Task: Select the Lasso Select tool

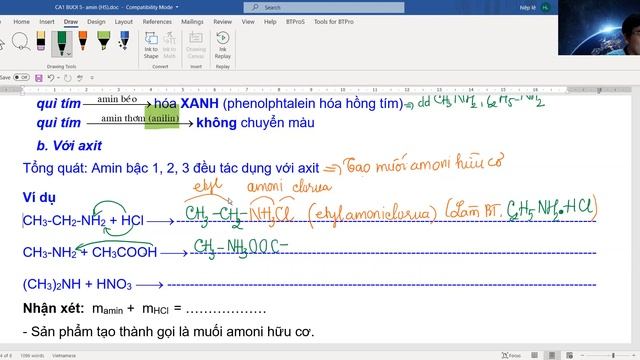Action: pos(20,42)
